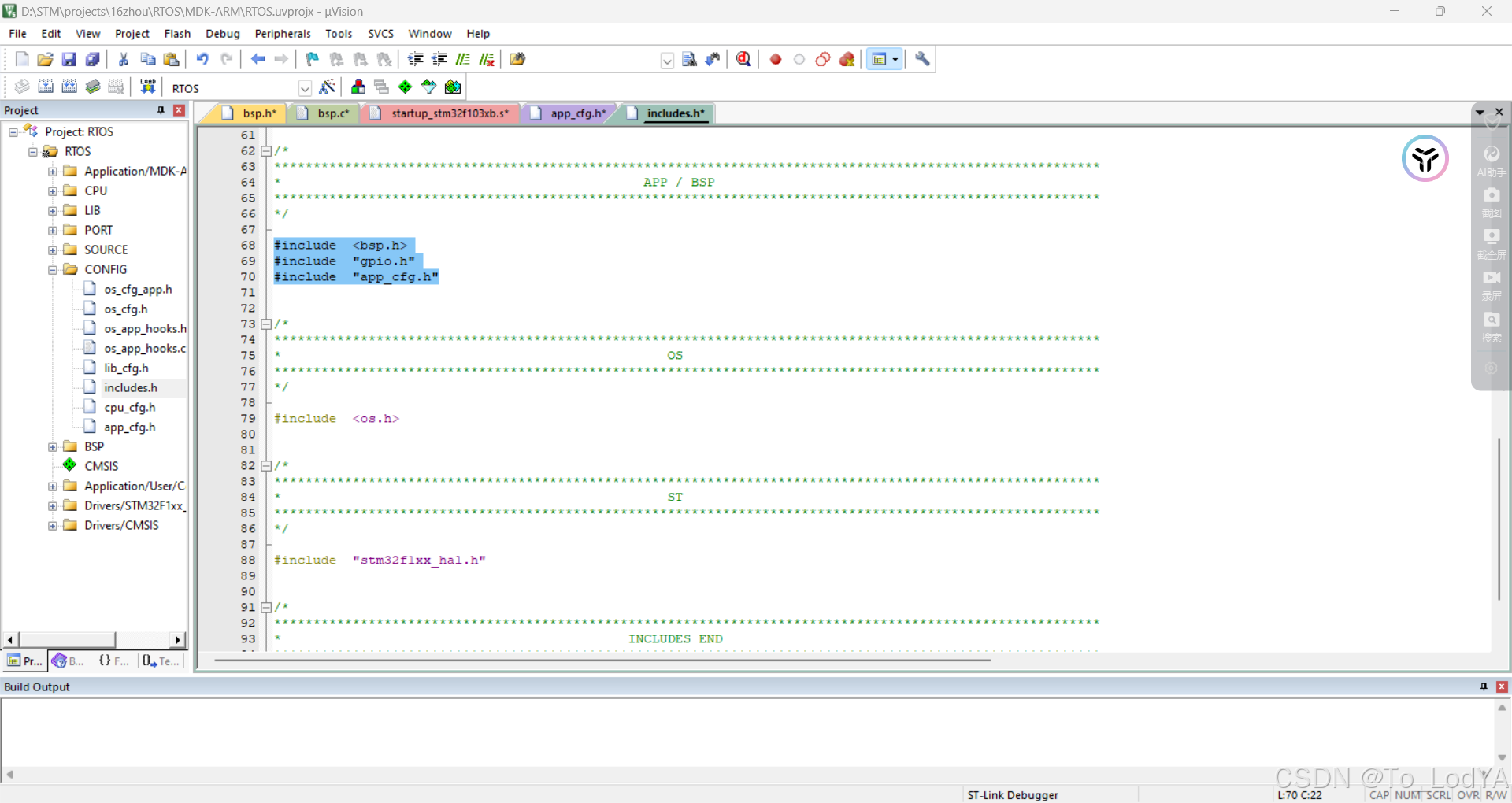Pin the Project panel

tap(161, 110)
